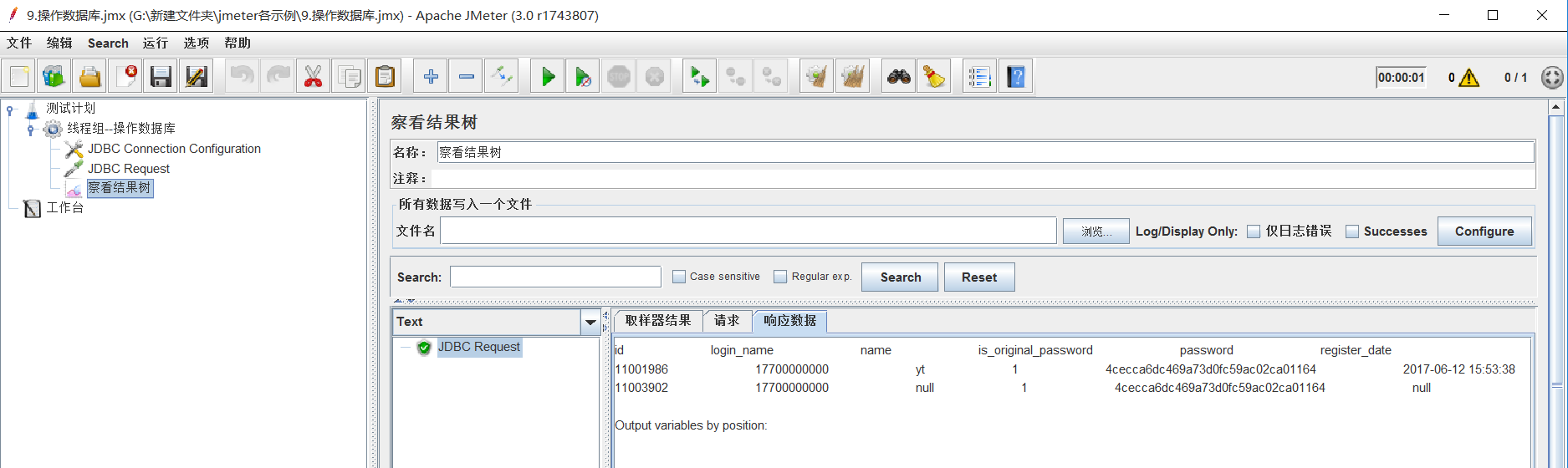Select JDBC Request sample result

[x=479, y=347]
